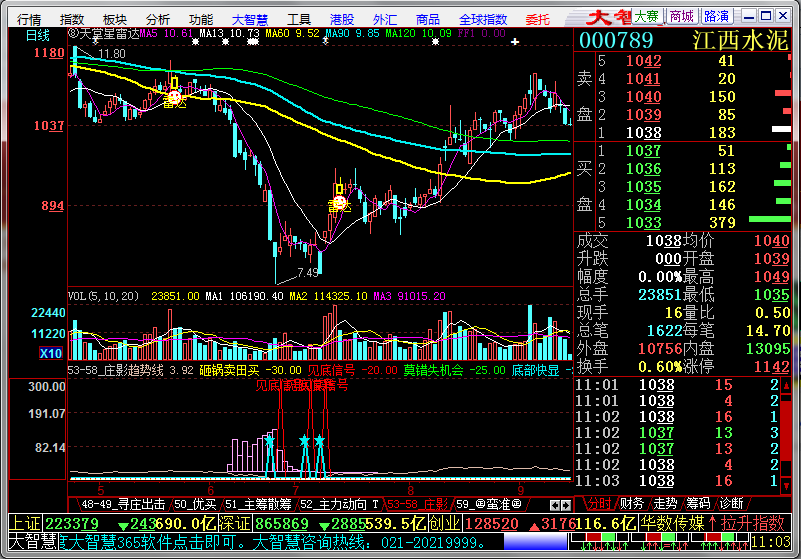Click the scrolling 大智慧365 hotline ticker text
The height and width of the screenshot is (559, 801).
(x=274, y=542)
